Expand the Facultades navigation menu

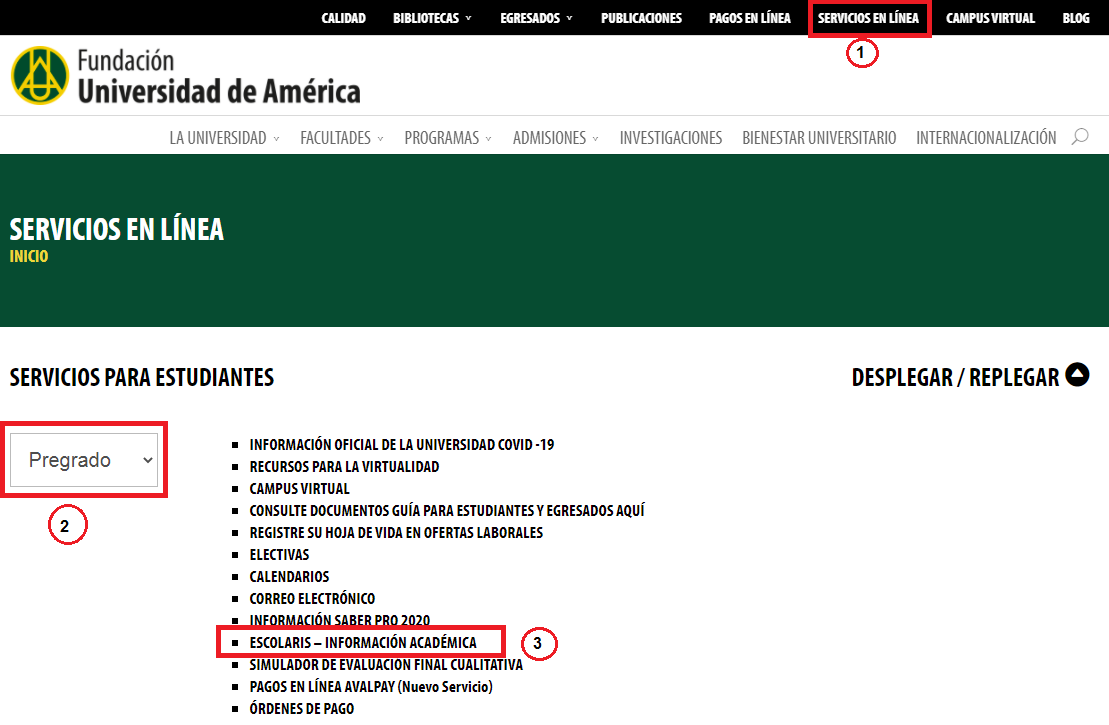[x=342, y=138]
